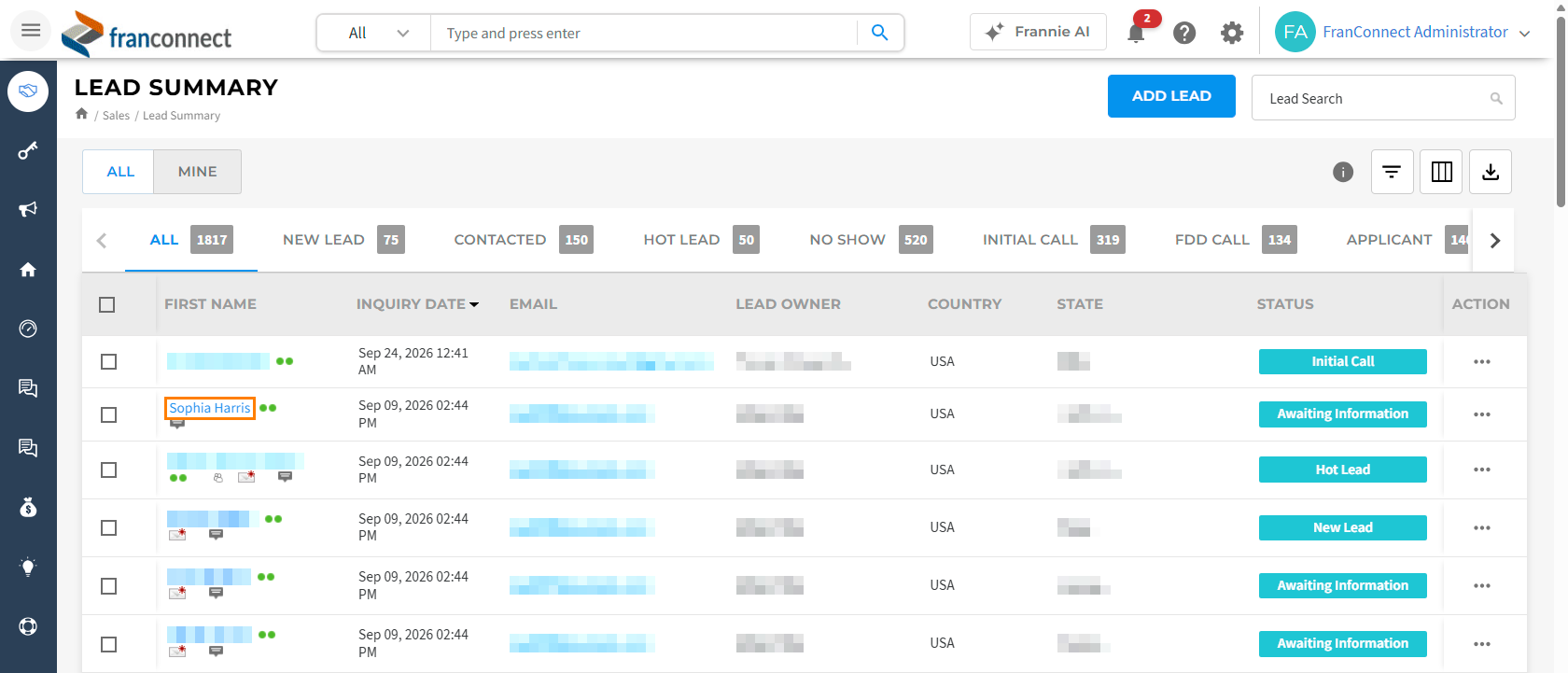Focus the Lead Search field
This screenshot has height=673, width=1568.
(x=1383, y=98)
